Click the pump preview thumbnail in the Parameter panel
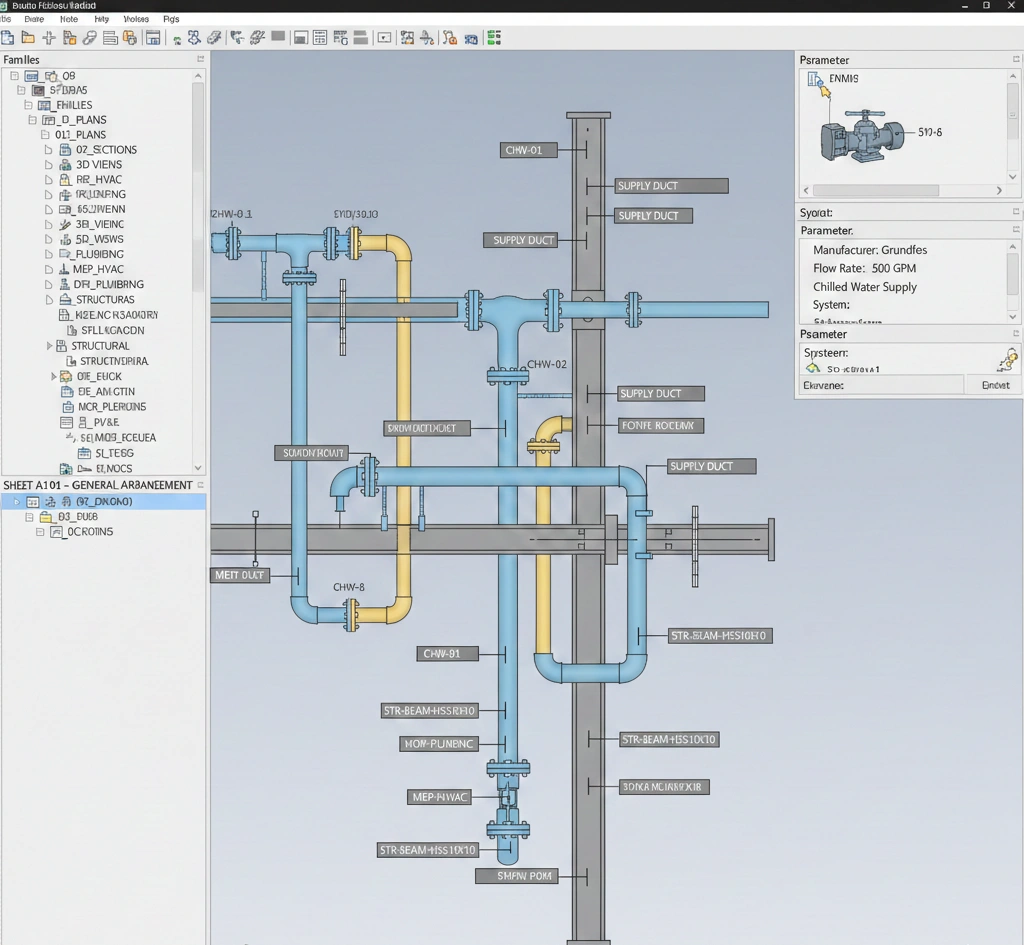 (868, 135)
